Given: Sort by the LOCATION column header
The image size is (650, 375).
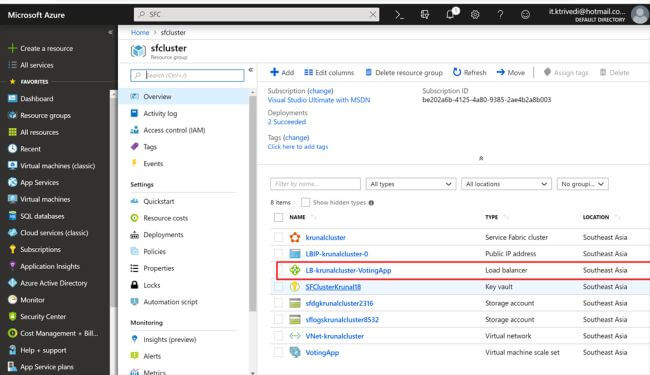Looking at the screenshot, I should 596,217.
